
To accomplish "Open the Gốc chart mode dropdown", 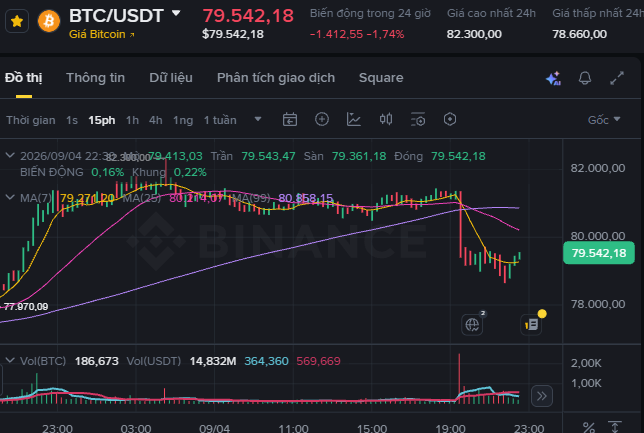I will [604, 120].
